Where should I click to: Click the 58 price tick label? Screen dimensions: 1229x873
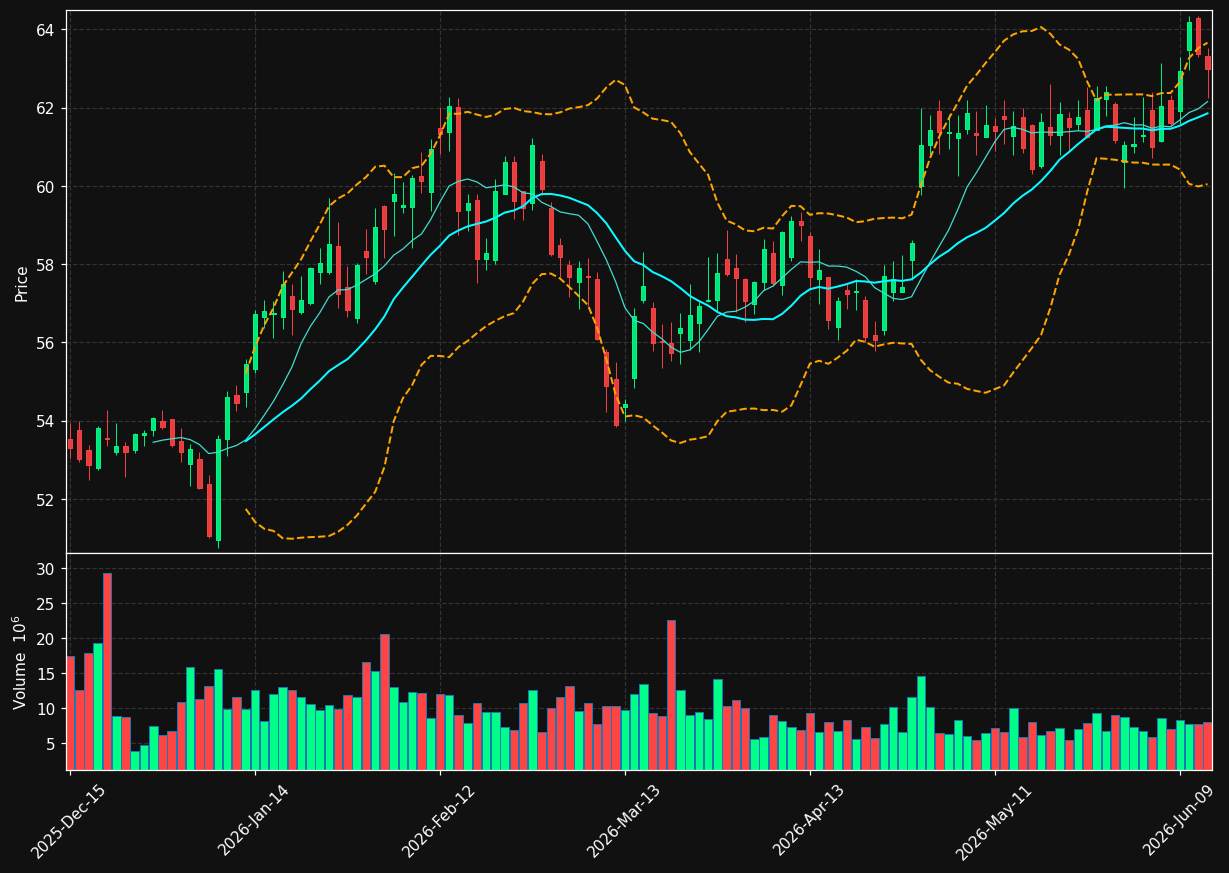pos(47,265)
